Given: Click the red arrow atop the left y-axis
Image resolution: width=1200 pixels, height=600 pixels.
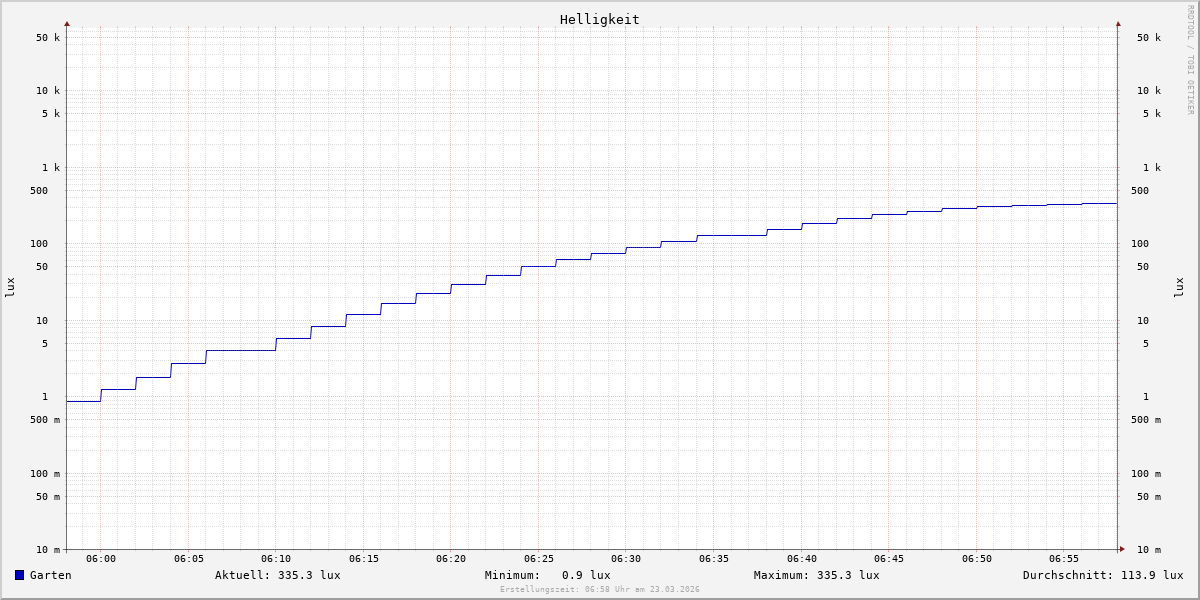Looking at the screenshot, I should (67, 23).
